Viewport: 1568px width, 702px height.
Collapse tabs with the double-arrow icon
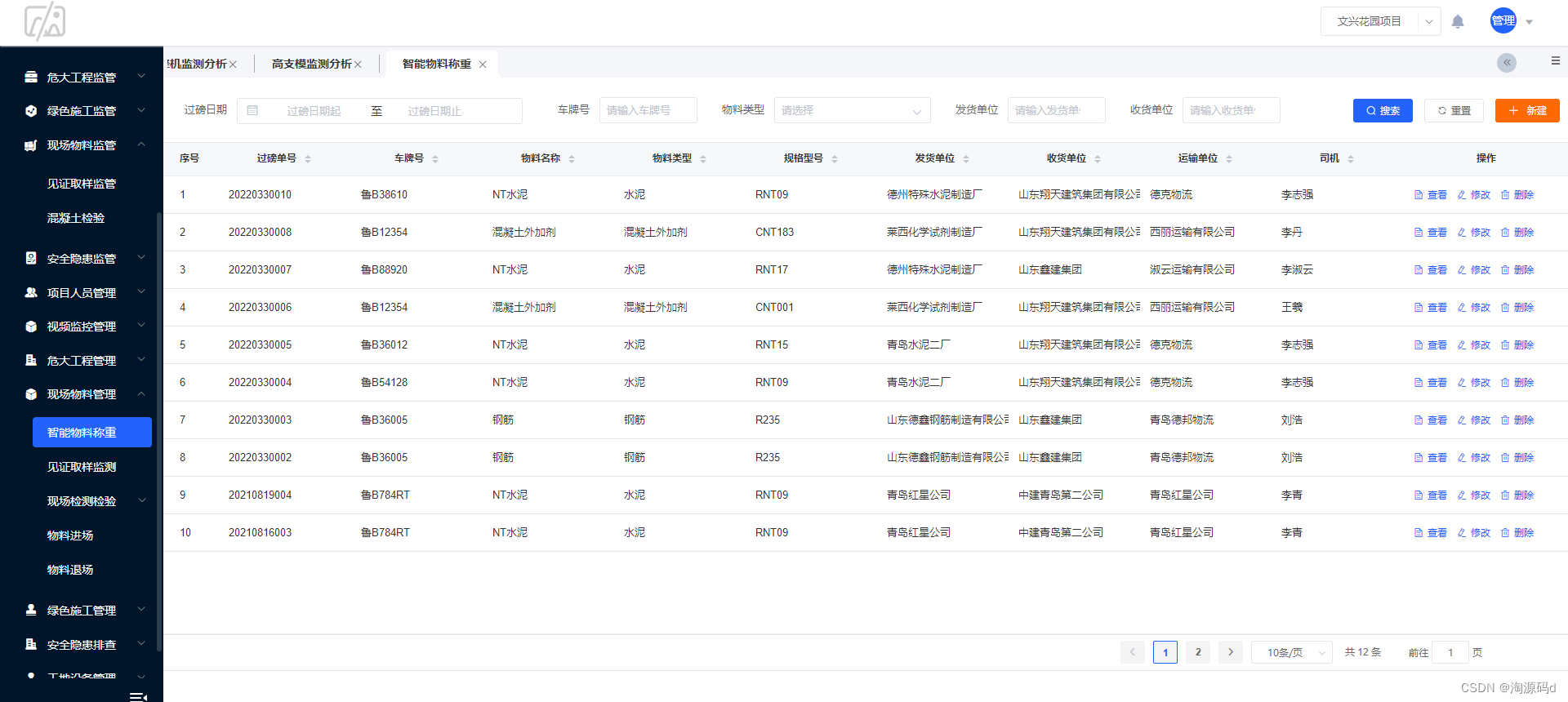pyautogui.click(x=1507, y=63)
